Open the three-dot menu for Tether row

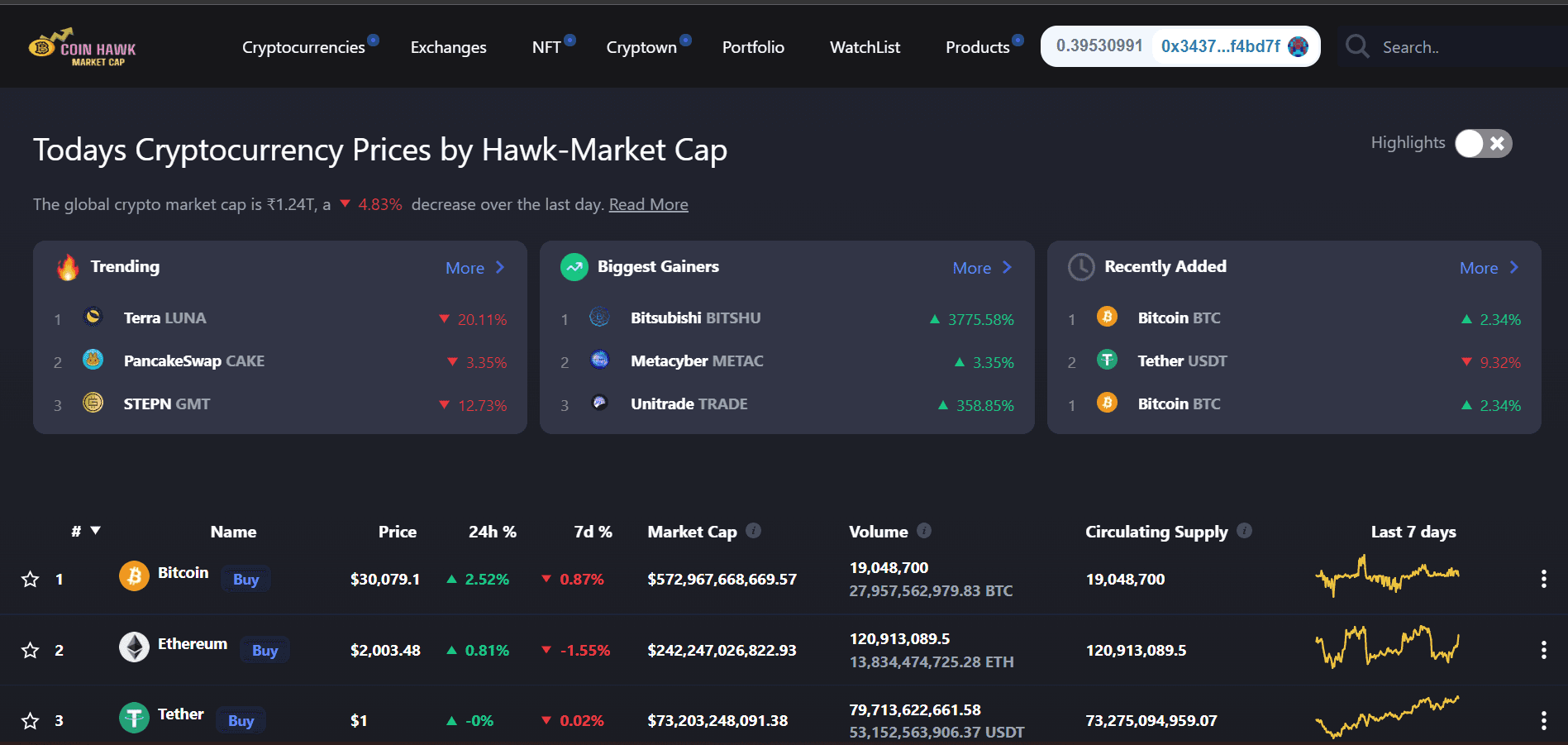1543,721
